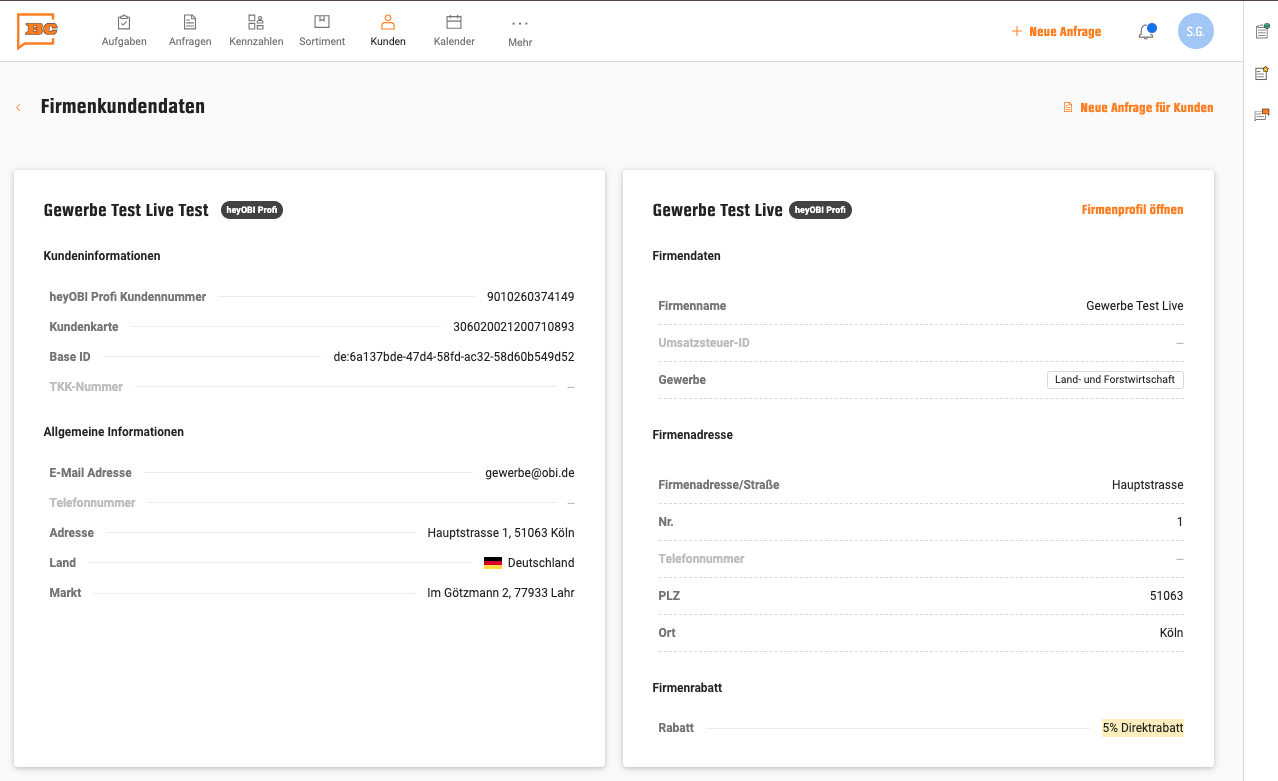The width and height of the screenshot is (1278, 781).
Task: Click the gewerbe@obi.de email address
Action: pyautogui.click(x=529, y=473)
